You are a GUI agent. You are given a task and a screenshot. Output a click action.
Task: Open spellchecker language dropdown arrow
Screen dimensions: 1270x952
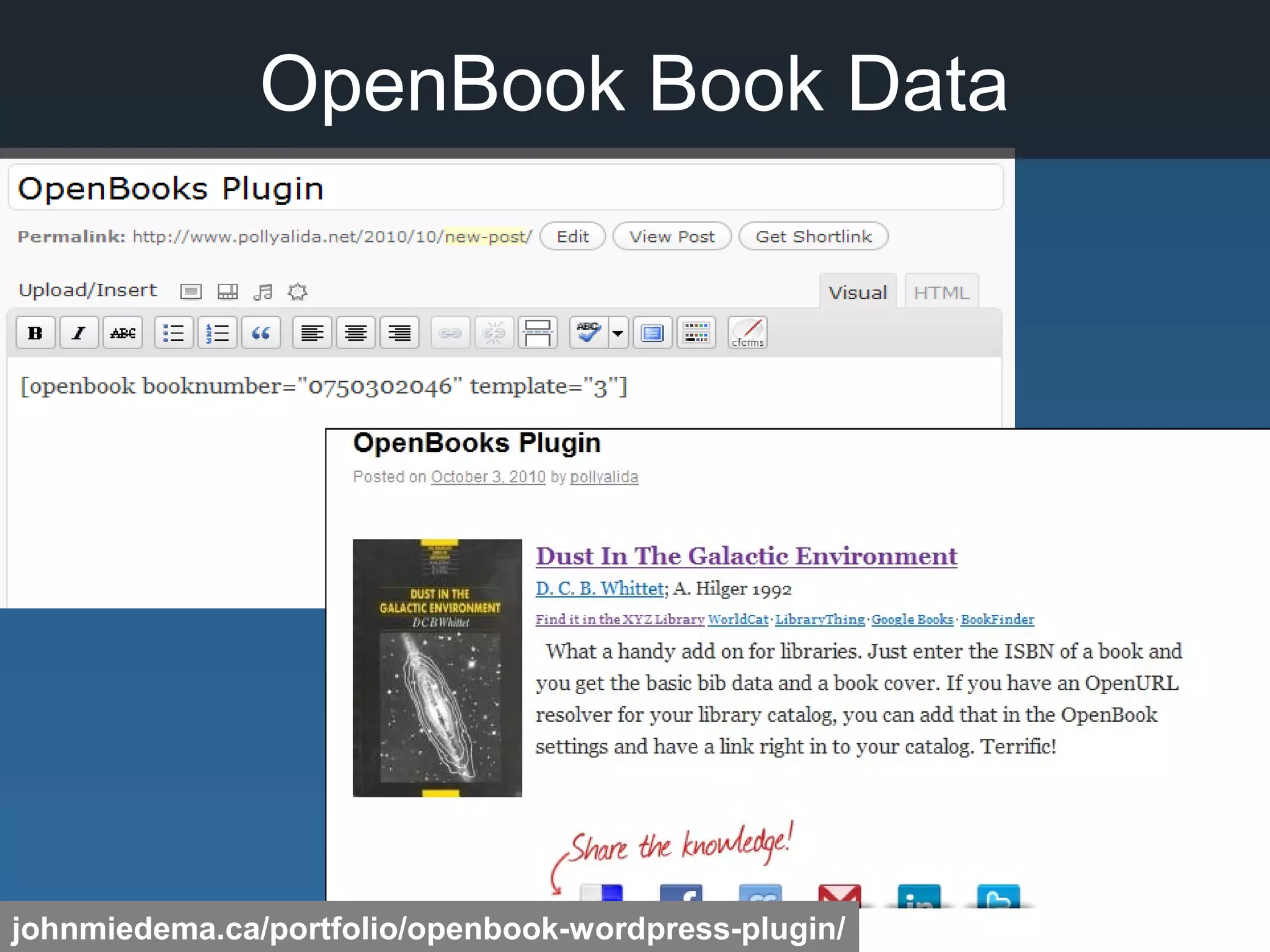[618, 333]
